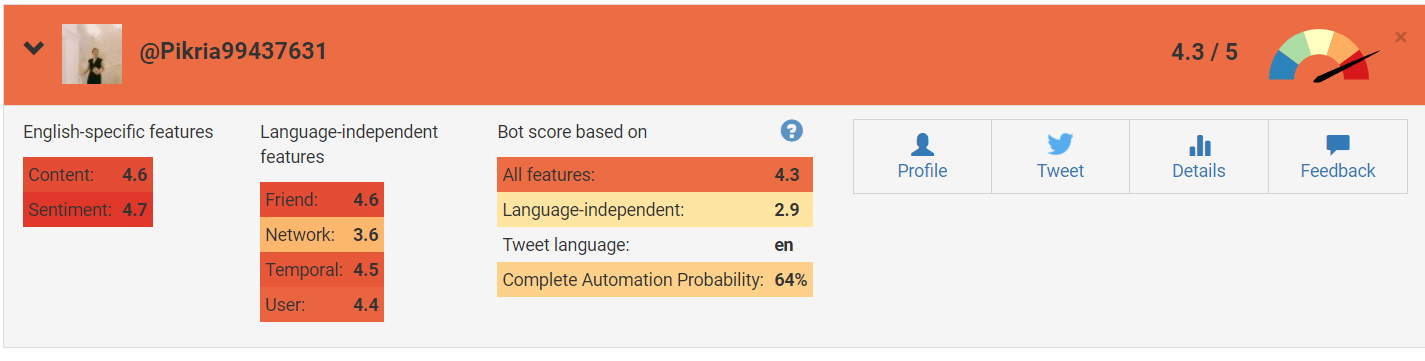The width and height of the screenshot is (1425, 361).
Task: Click the Twitter bird Tweet button
Action: coord(1060,157)
